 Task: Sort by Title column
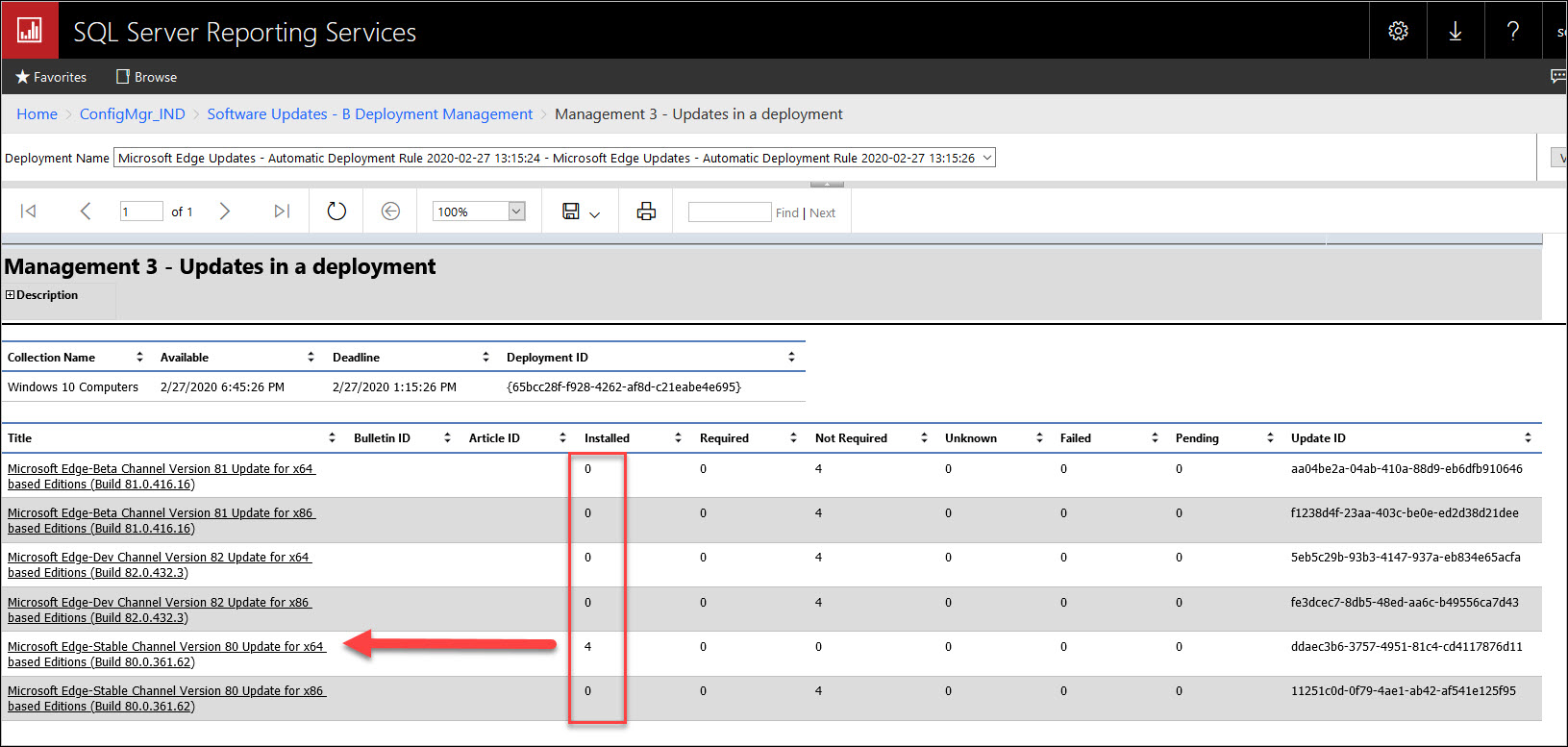tap(332, 437)
